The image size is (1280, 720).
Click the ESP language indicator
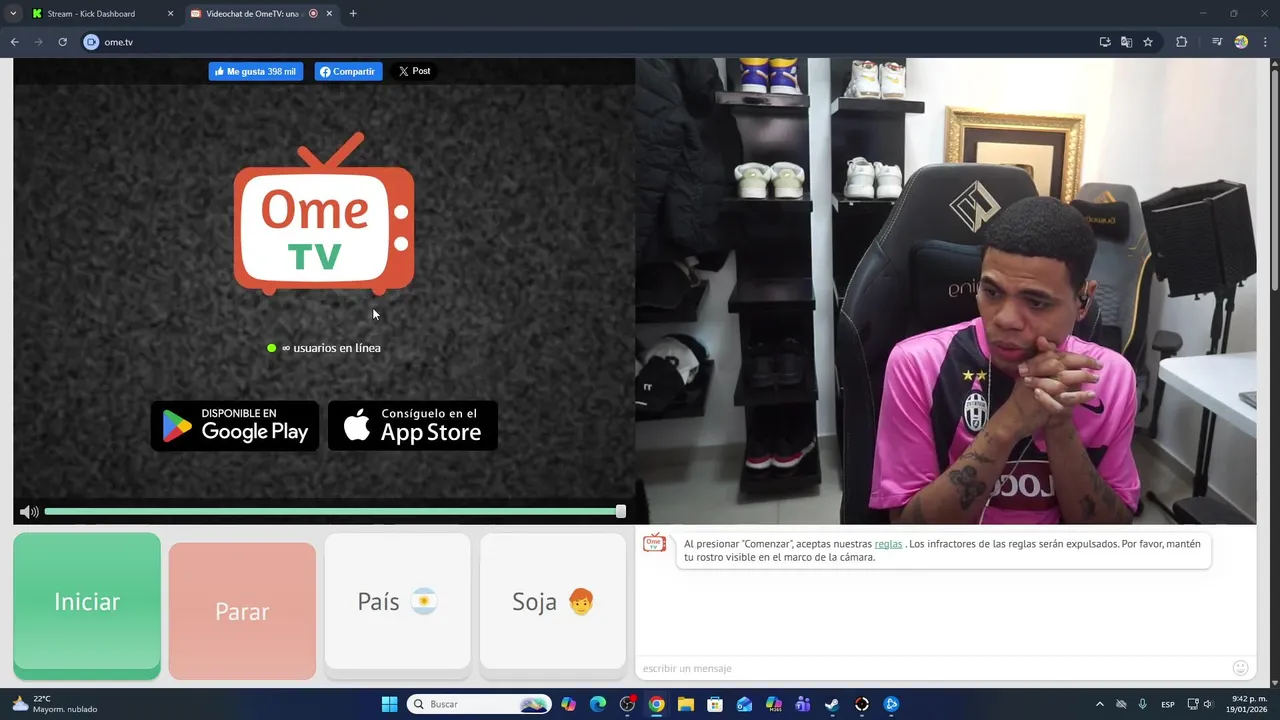coord(1168,704)
